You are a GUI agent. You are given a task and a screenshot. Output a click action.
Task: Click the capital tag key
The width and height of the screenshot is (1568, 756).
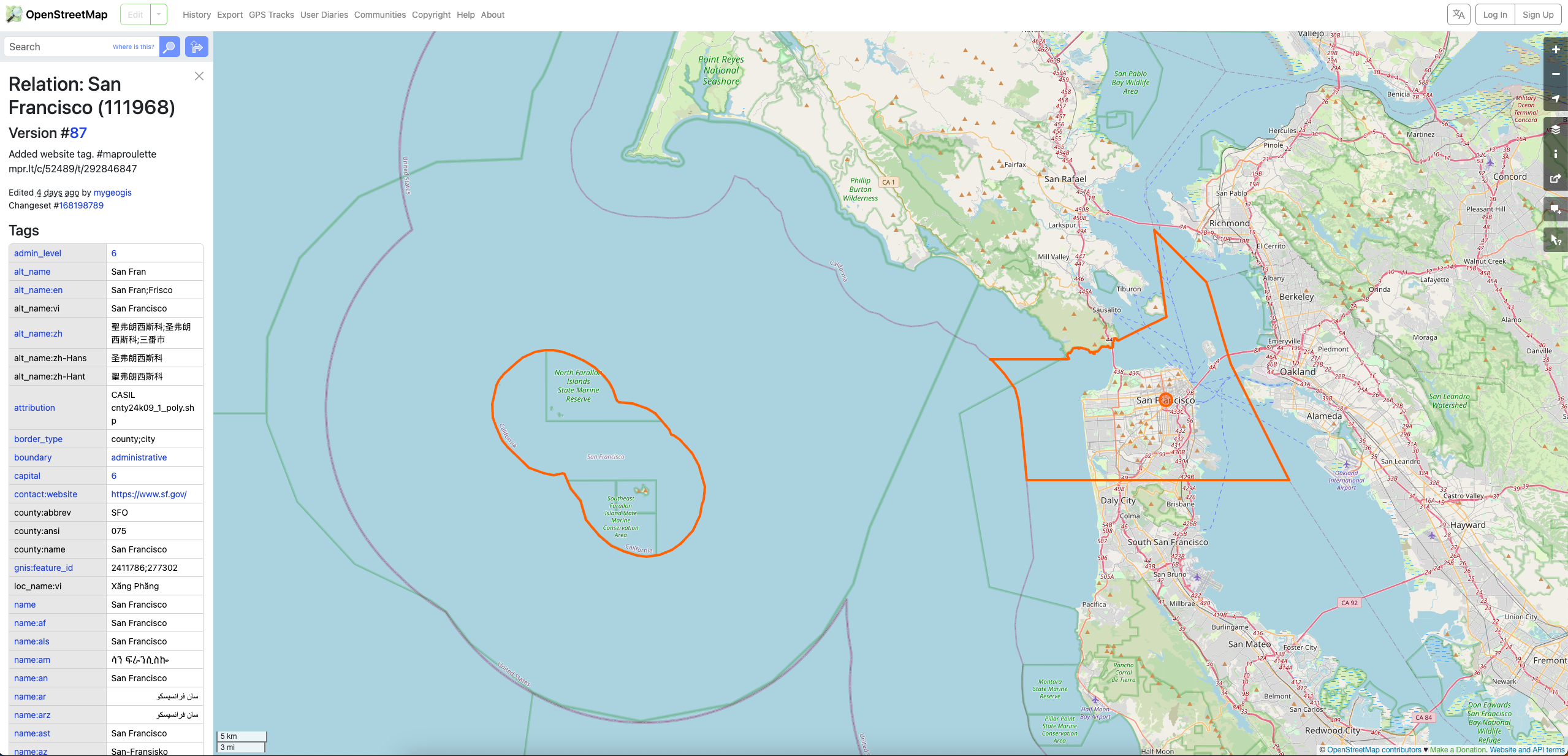coord(27,476)
